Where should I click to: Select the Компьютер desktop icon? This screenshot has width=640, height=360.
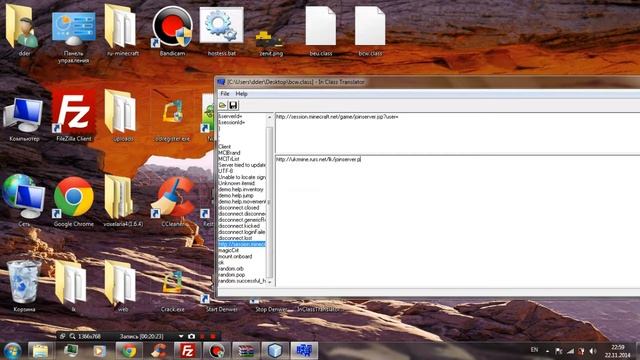pos(24,119)
